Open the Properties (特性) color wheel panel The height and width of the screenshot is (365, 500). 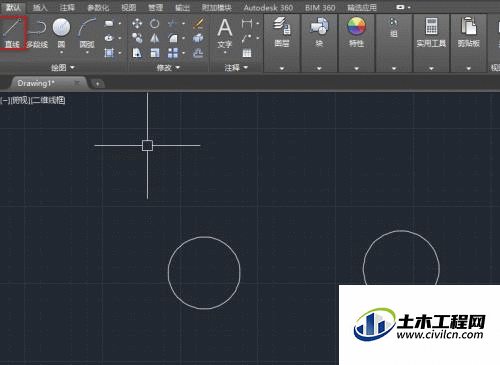[356, 32]
